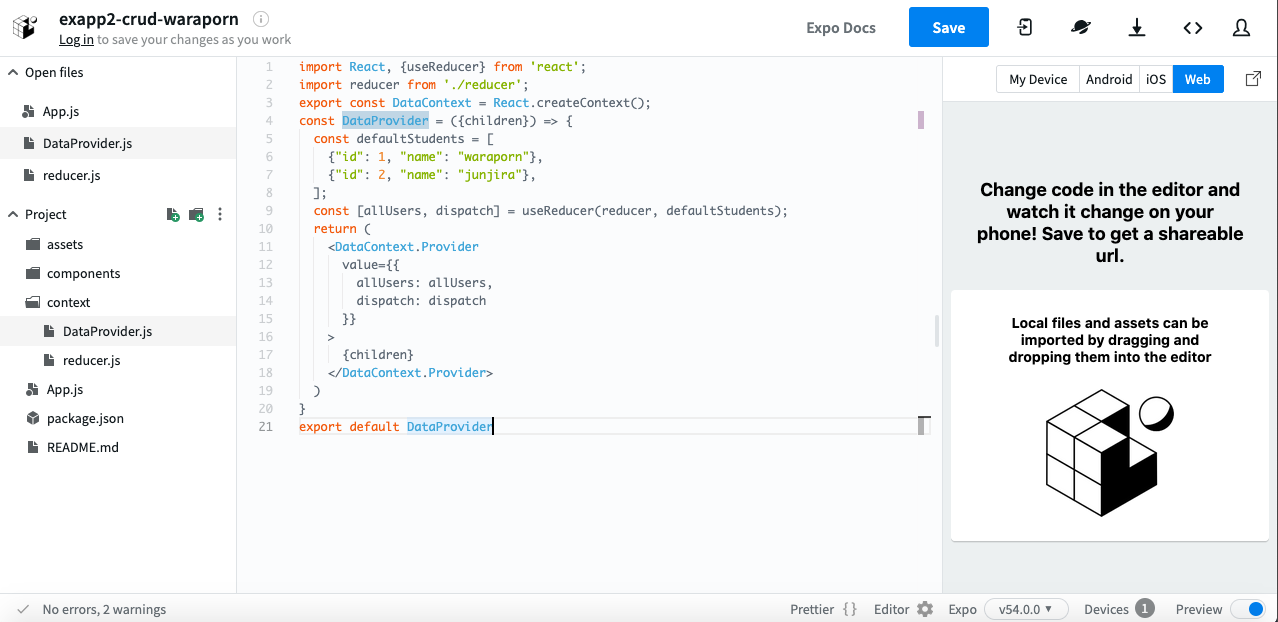Open preview in new window icon
The height and width of the screenshot is (622, 1278).
click(x=1253, y=79)
